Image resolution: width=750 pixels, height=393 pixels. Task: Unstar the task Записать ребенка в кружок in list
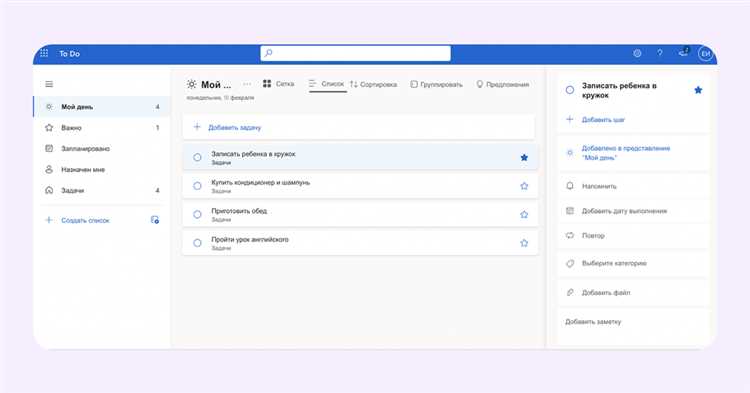click(524, 157)
